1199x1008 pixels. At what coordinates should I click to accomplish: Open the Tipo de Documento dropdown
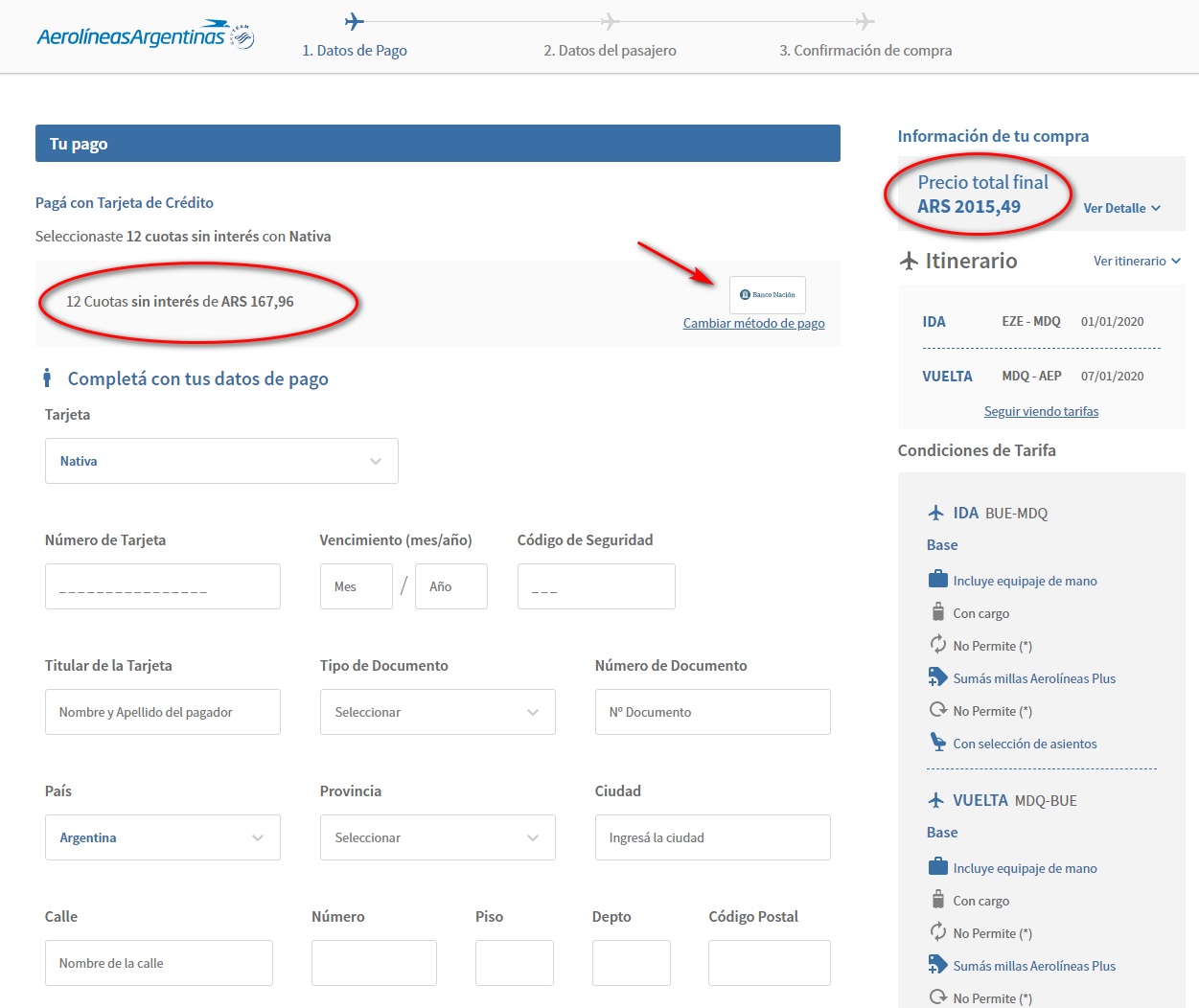pyautogui.click(x=437, y=712)
